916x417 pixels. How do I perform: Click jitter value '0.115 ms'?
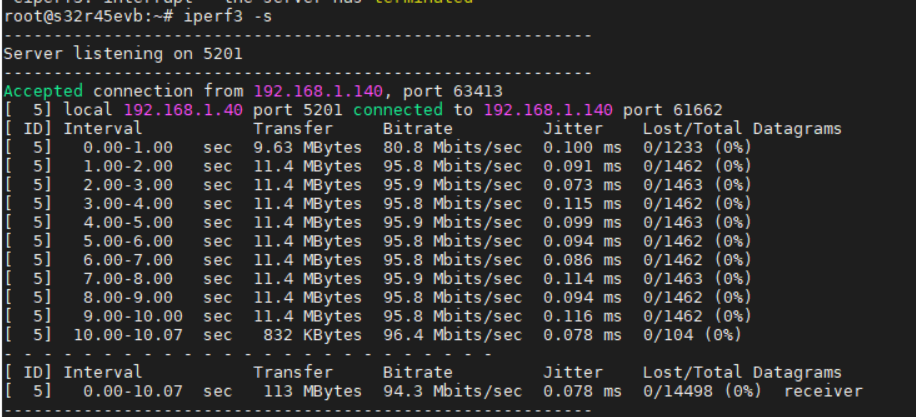pyautogui.click(x=582, y=203)
